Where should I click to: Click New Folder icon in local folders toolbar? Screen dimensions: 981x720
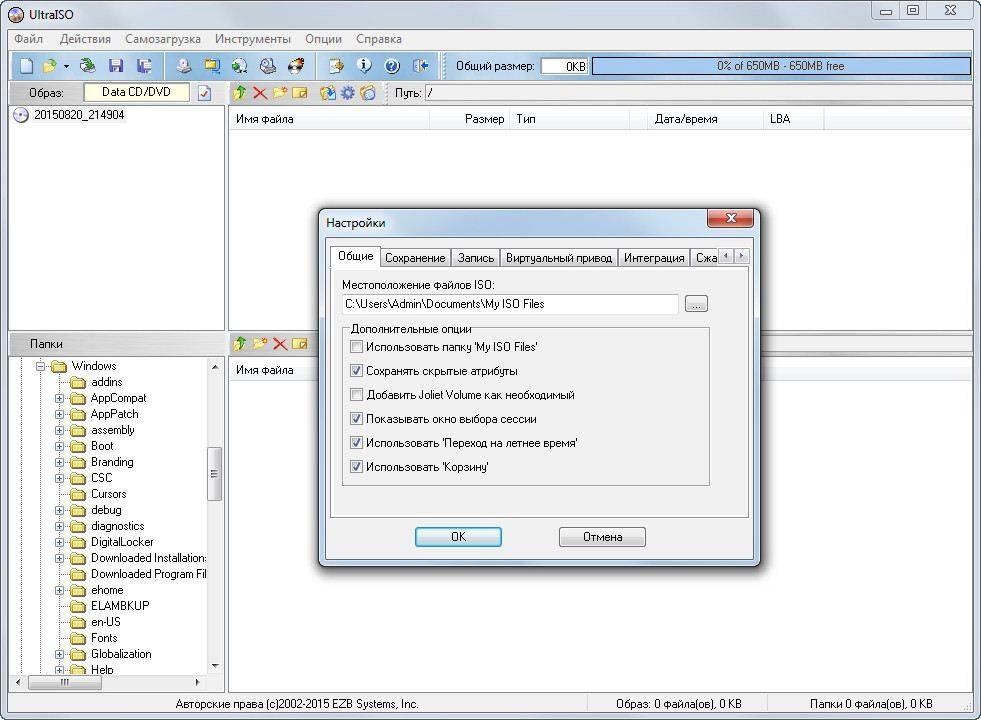pos(260,343)
